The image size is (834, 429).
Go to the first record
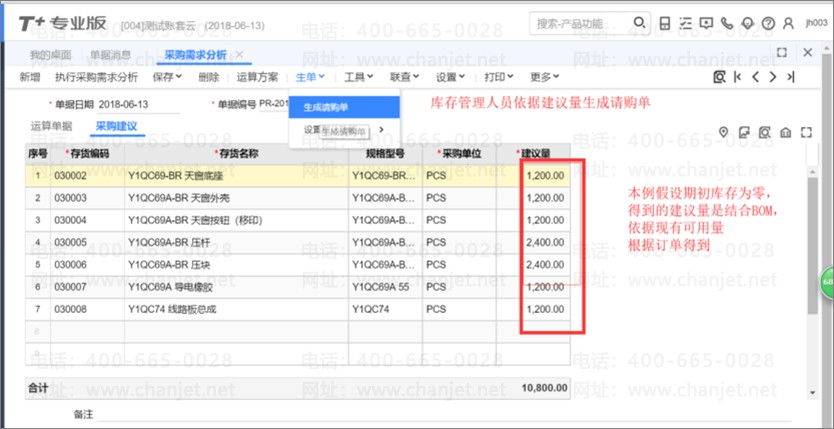tap(737, 77)
